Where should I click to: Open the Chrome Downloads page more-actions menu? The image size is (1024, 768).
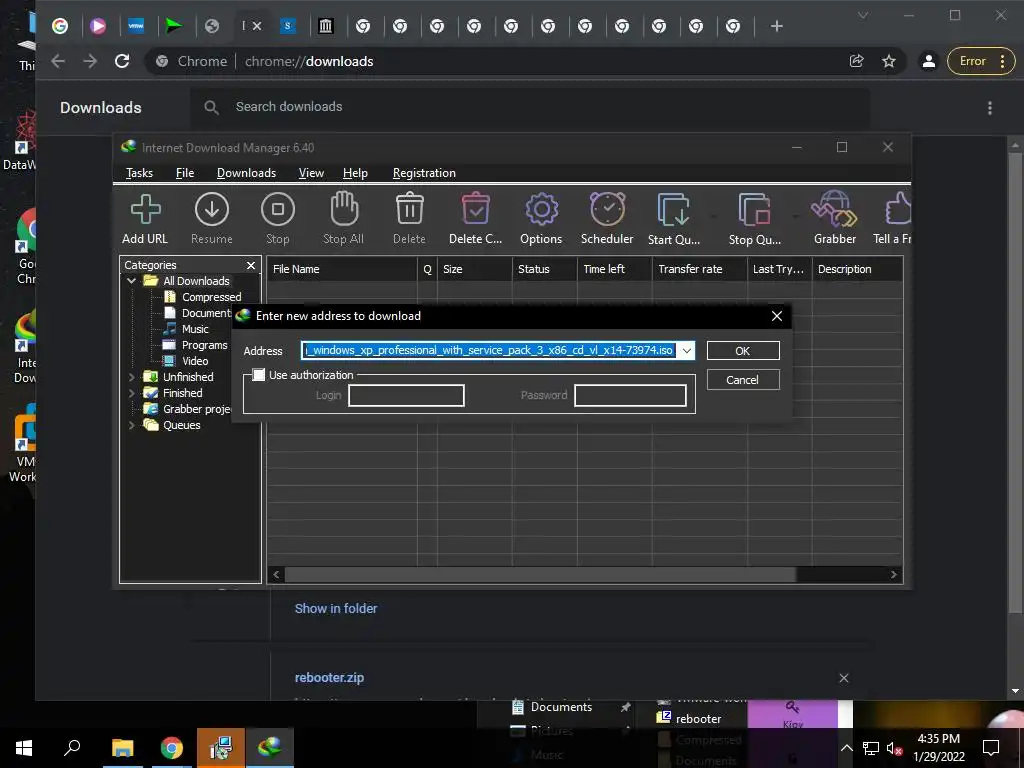(x=990, y=108)
